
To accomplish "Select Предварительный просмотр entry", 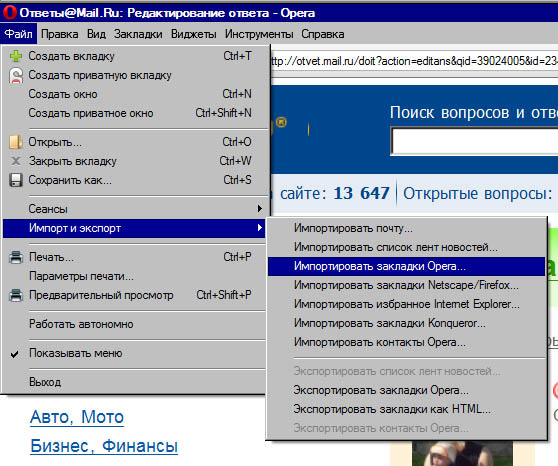I will pos(134,295).
